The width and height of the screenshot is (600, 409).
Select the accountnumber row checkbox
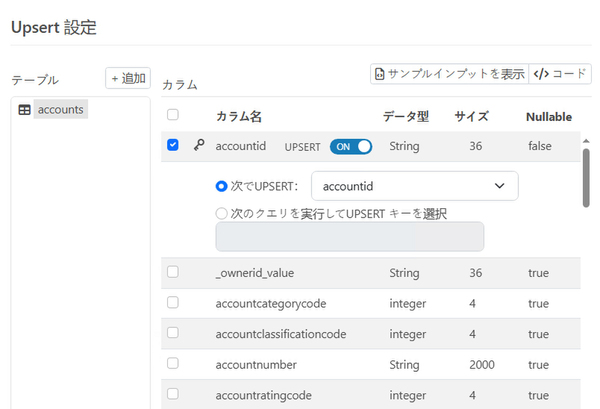173,365
